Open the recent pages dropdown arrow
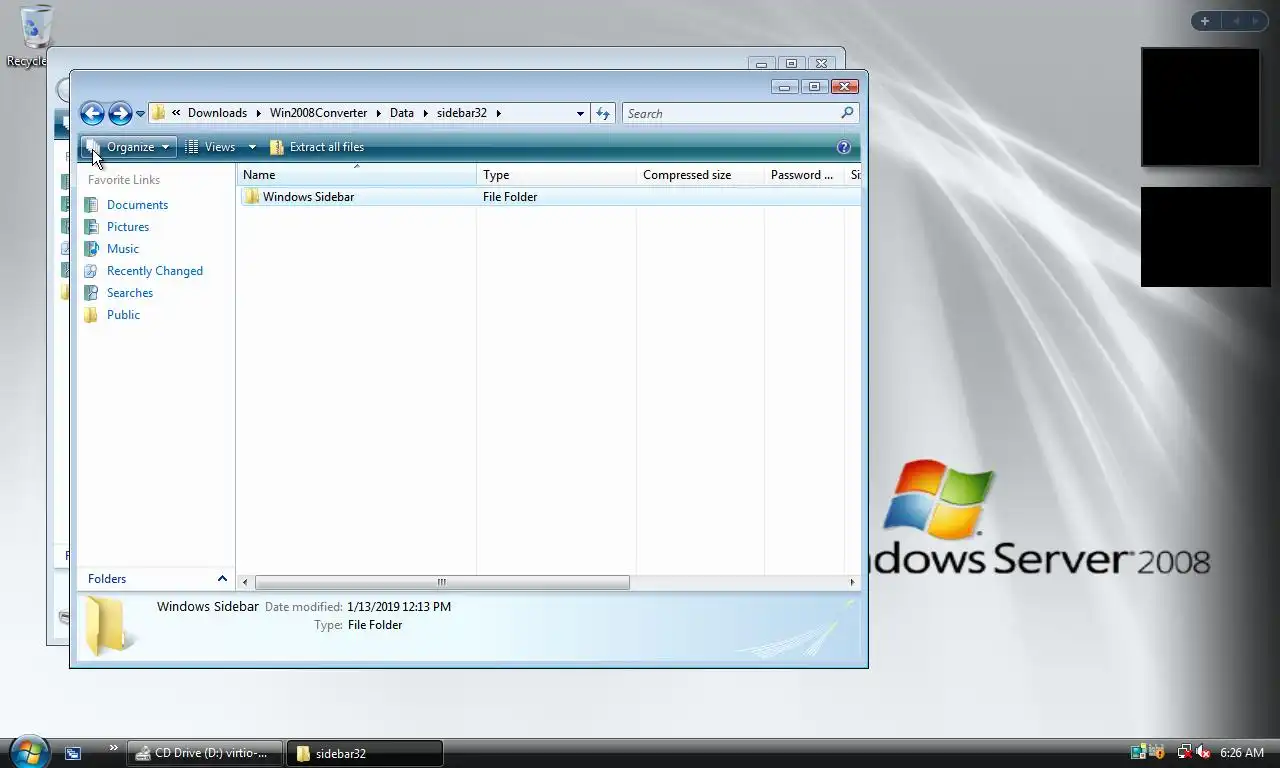 click(140, 114)
